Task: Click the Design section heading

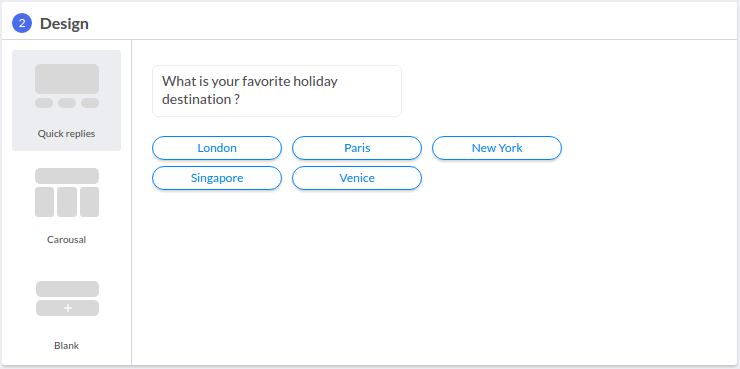Action: coord(64,24)
